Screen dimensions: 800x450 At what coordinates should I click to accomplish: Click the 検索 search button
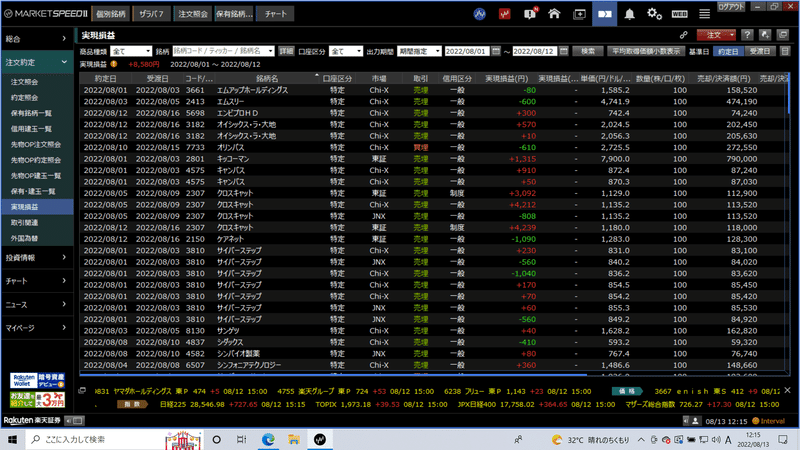pos(588,52)
